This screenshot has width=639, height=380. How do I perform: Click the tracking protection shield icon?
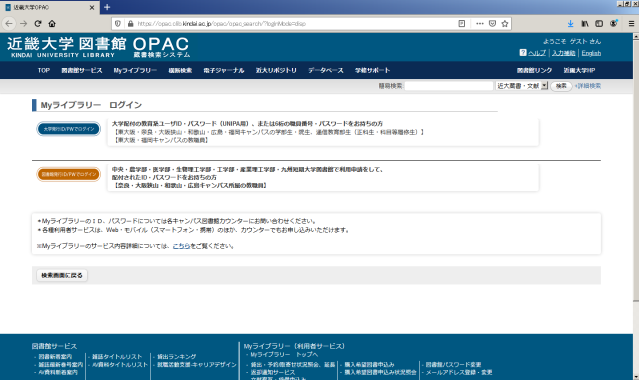pos(118,24)
